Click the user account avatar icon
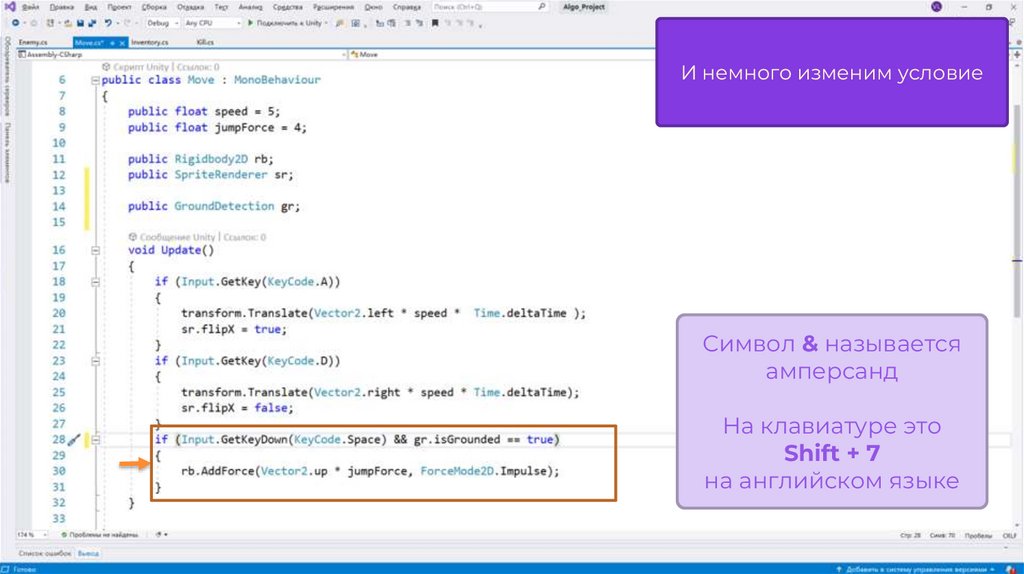The height and width of the screenshot is (574, 1024). tap(936, 7)
